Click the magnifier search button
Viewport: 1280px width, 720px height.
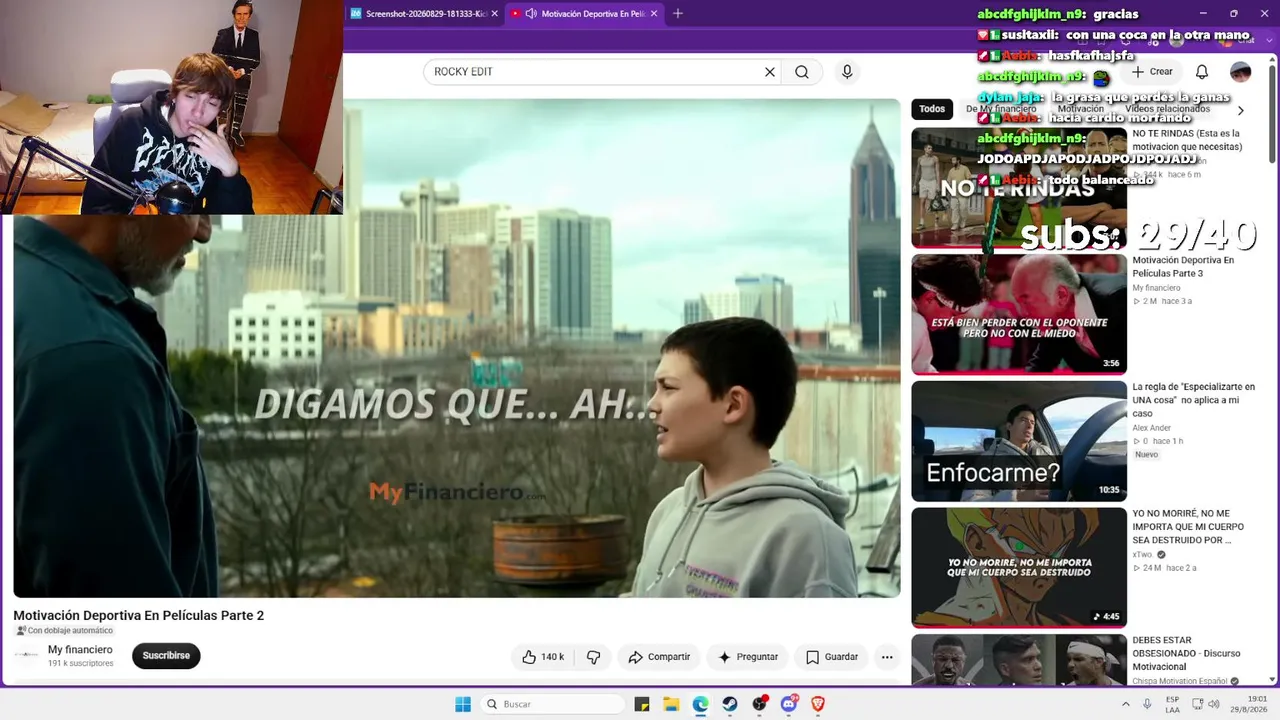pos(802,72)
